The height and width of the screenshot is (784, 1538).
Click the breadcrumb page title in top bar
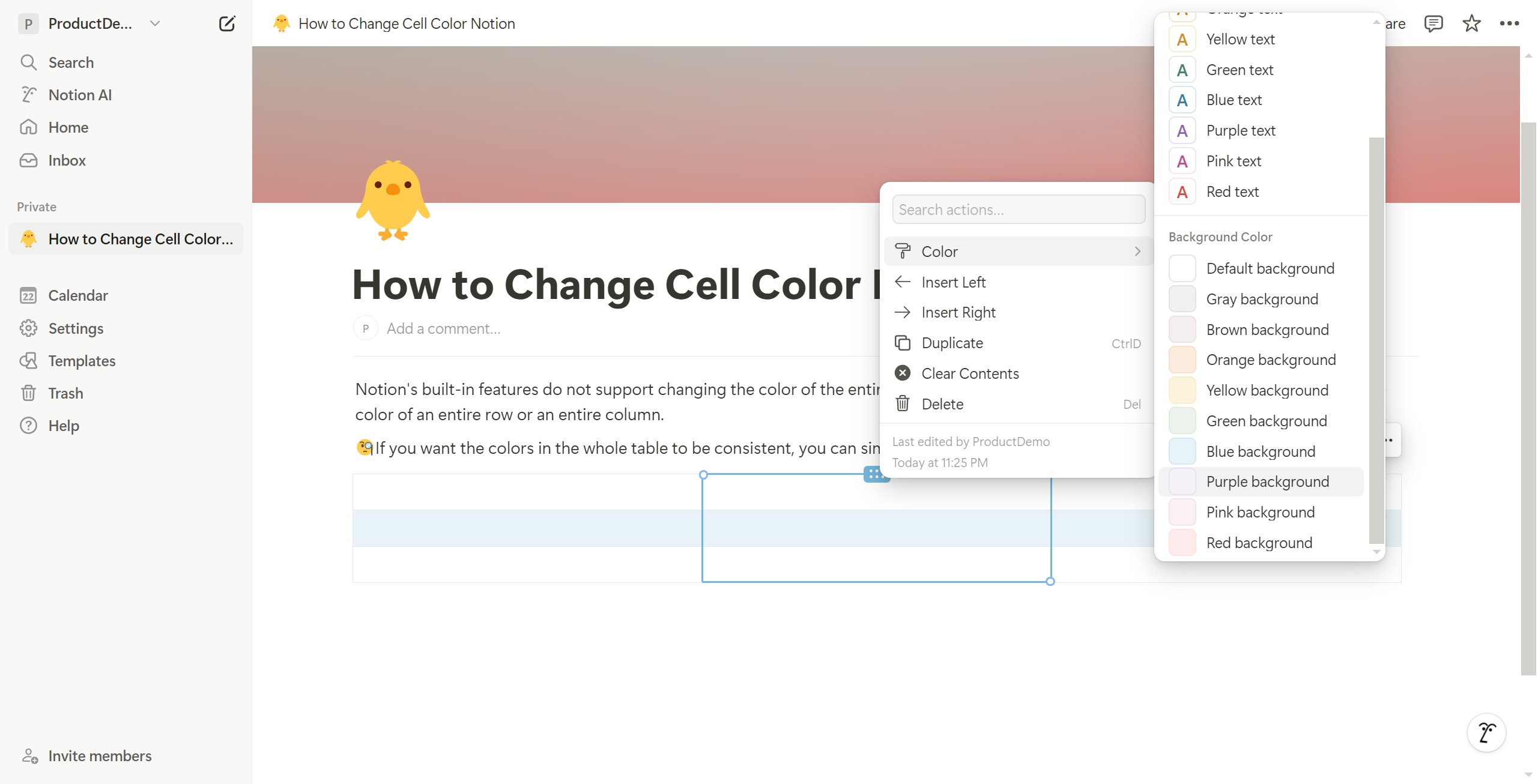pos(407,23)
